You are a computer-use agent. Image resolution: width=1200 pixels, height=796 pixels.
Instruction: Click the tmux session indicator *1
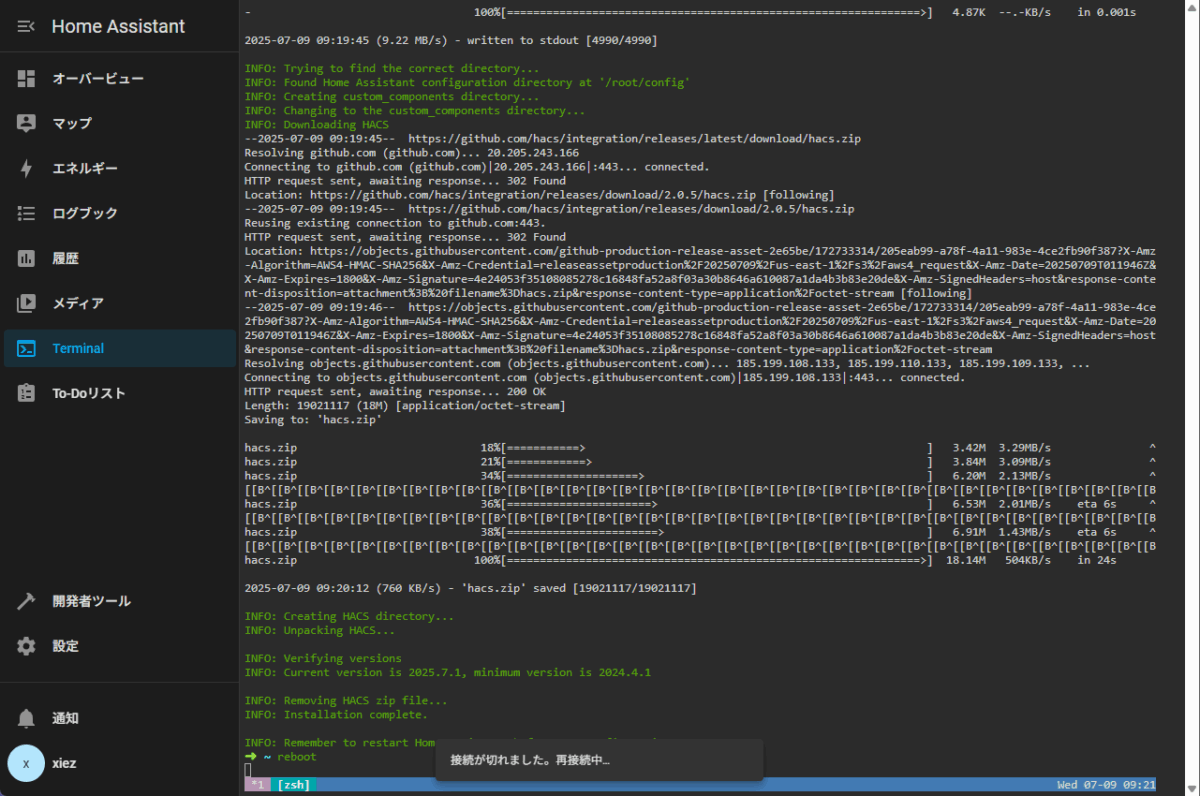tap(257, 785)
